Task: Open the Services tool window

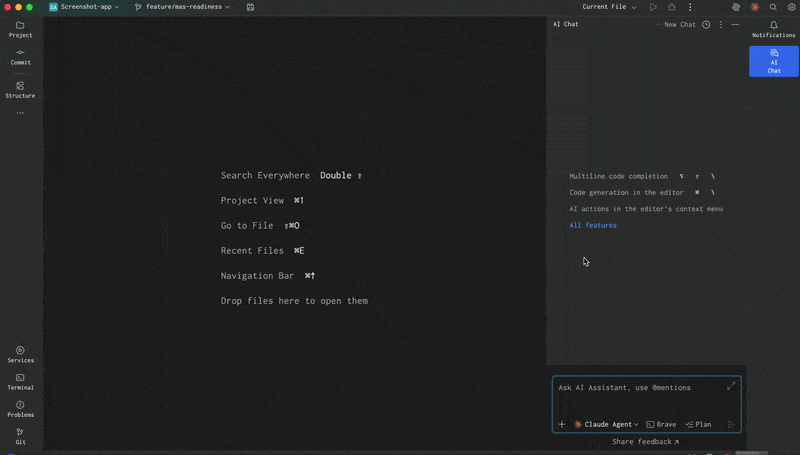Action: click(x=20, y=354)
